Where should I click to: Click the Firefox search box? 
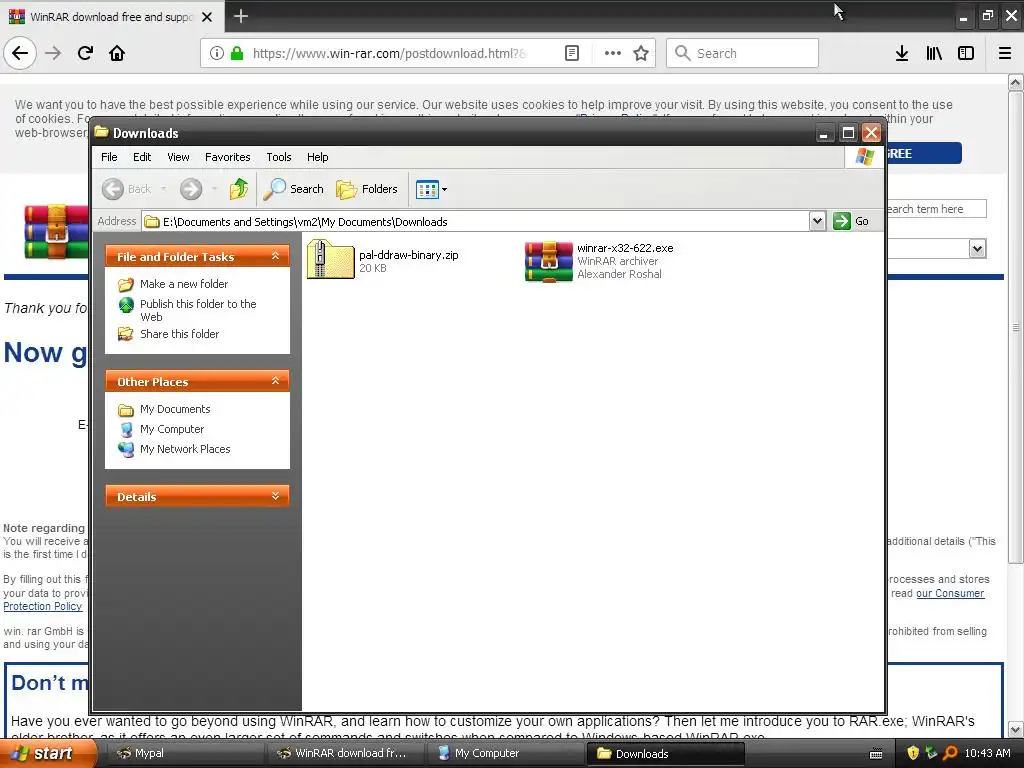pyautogui.click(x=743, y=53)
